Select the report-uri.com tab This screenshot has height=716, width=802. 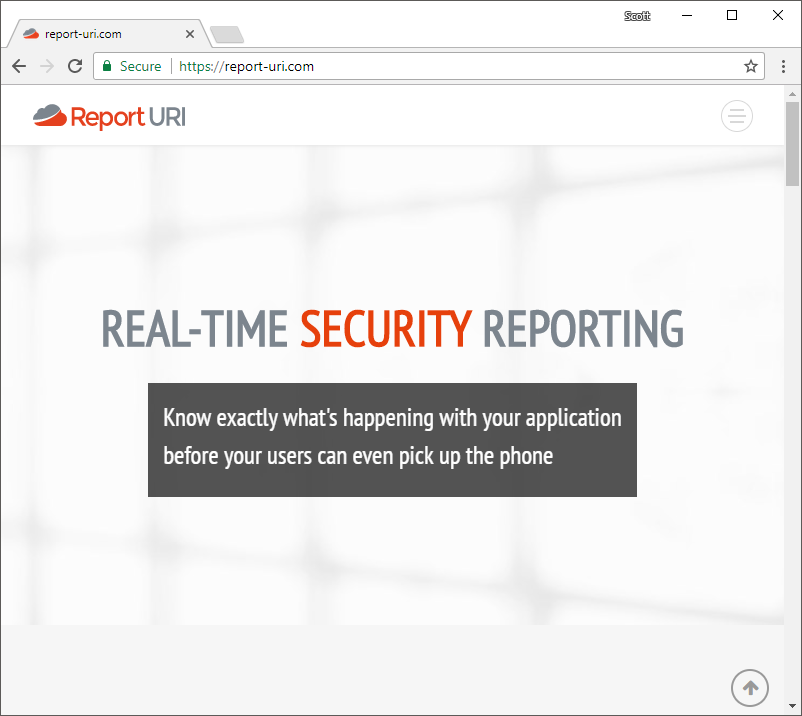(x=107, y=34)
